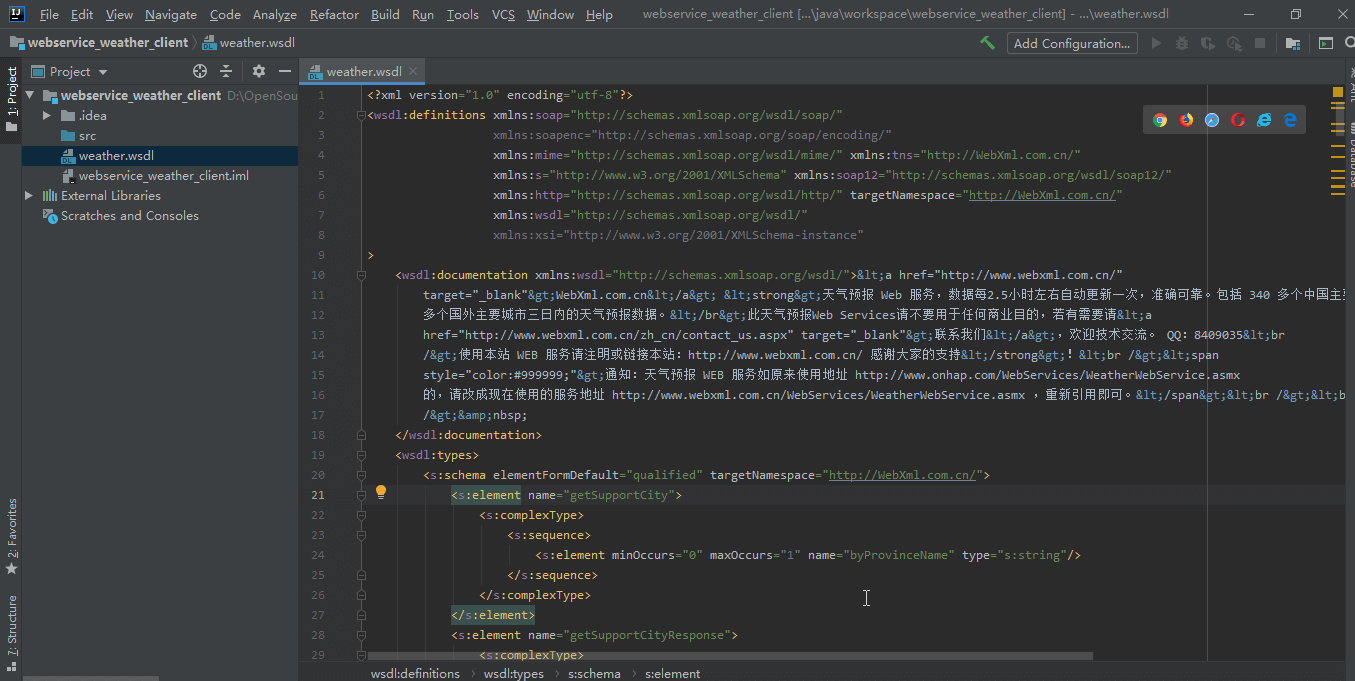Open in Firefox browser icon
Viewport: 1355px width, 681px height.
tap(1186, 120)
